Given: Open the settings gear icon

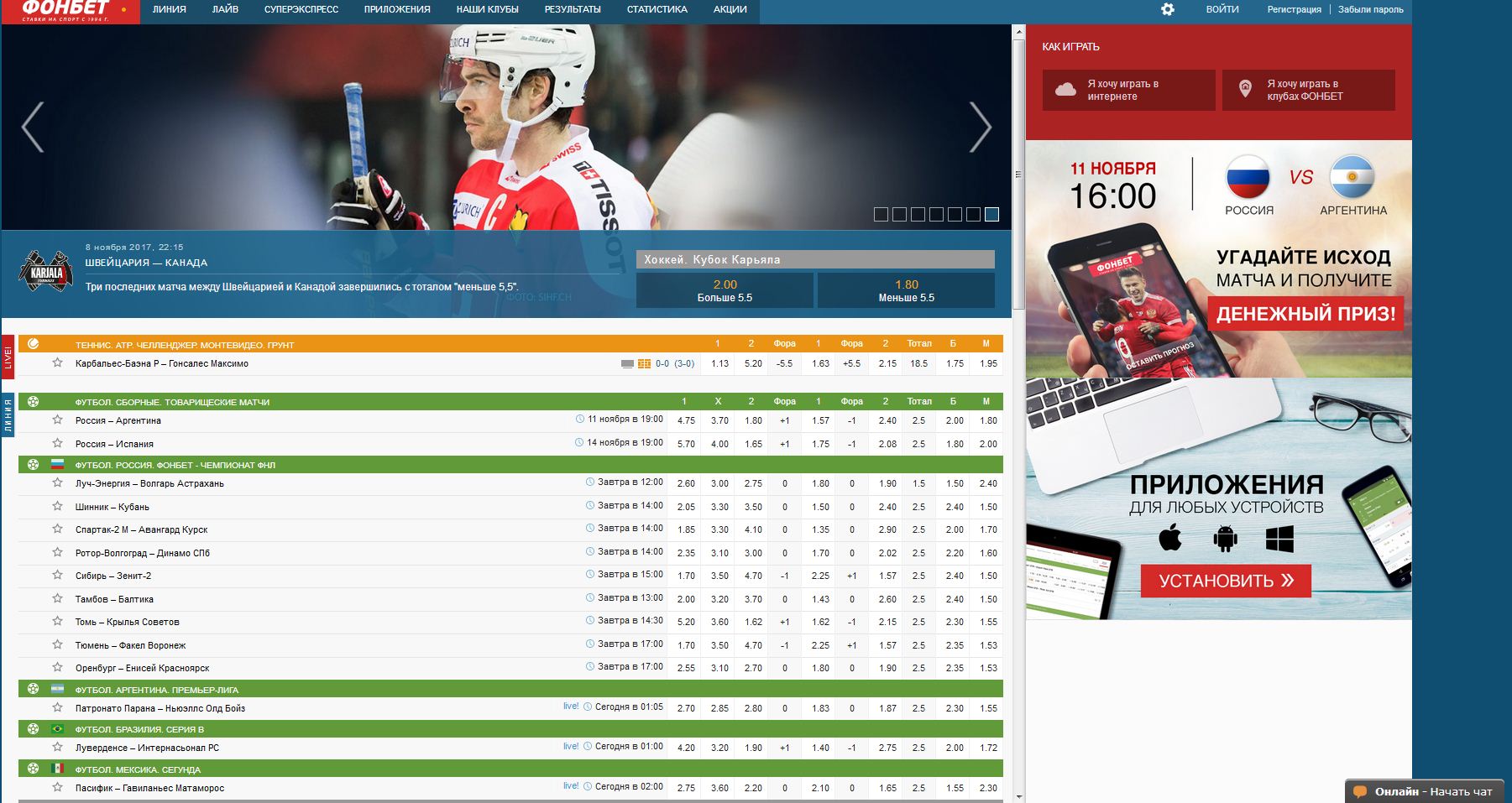Looking at the screenshot, I should (1168, 9).
